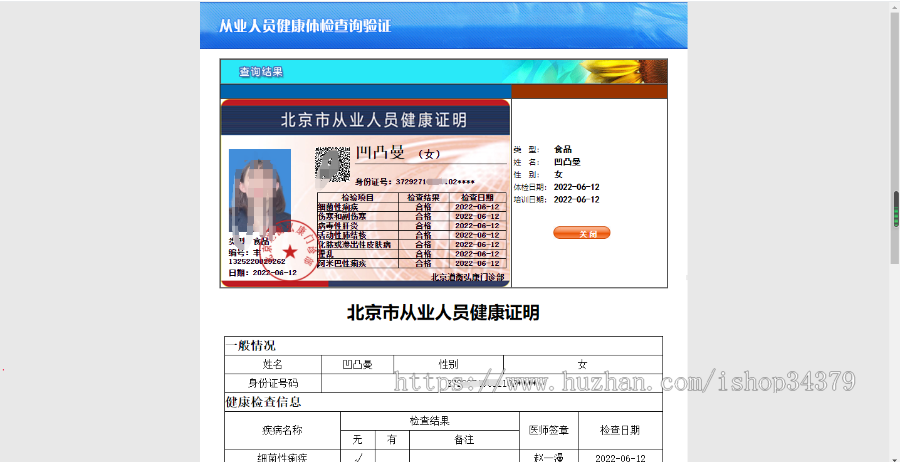Select the 活动性肺结核 item
This screenshot has width=900, height=462.
coord(342,235)
